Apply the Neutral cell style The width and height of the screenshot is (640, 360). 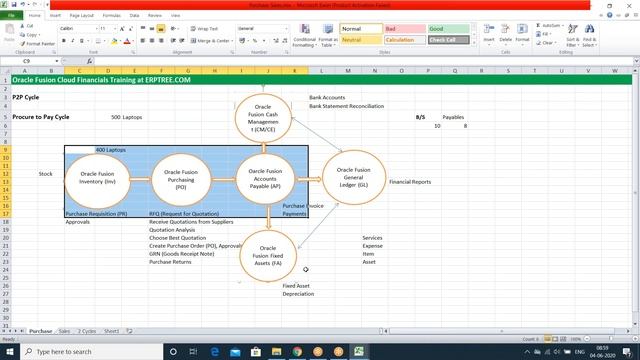pyautogui.click(x=361, y=40)
